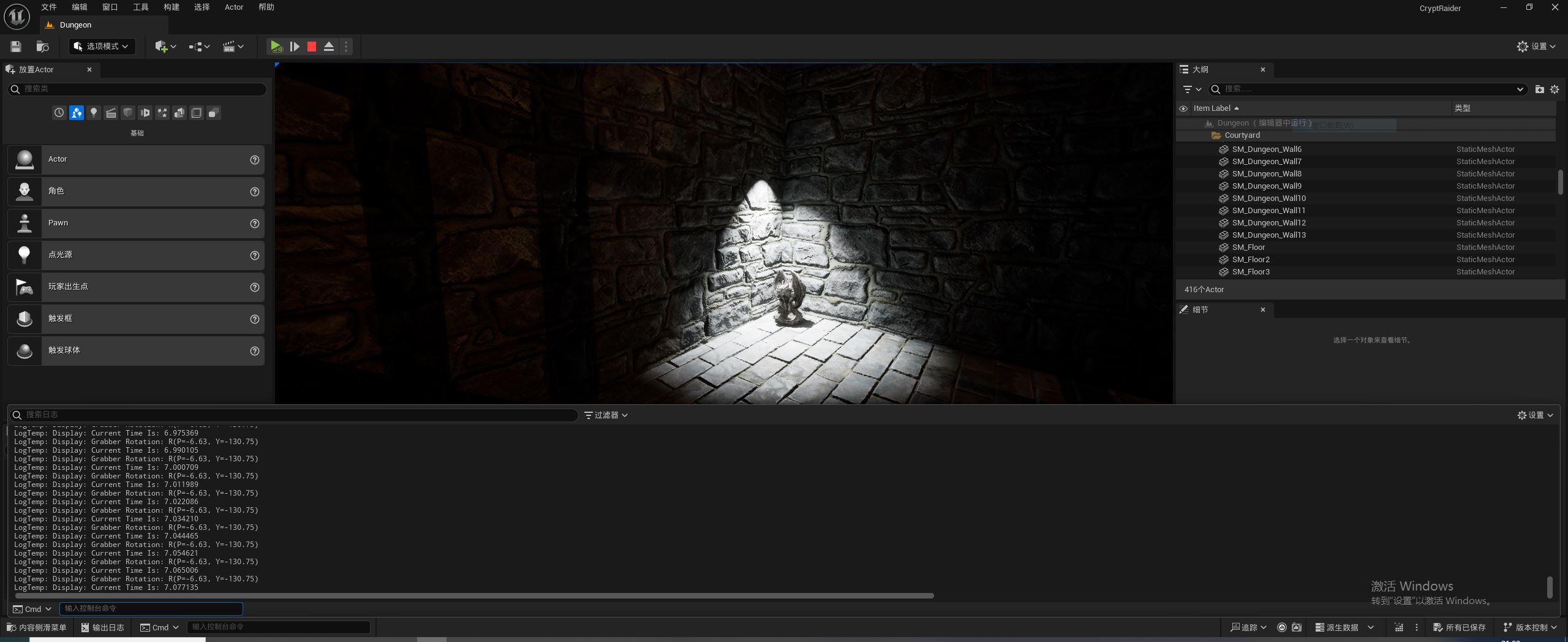The image size is (1568, 642).
Task: Select the Pawn item
Action: tap(136, 223)
